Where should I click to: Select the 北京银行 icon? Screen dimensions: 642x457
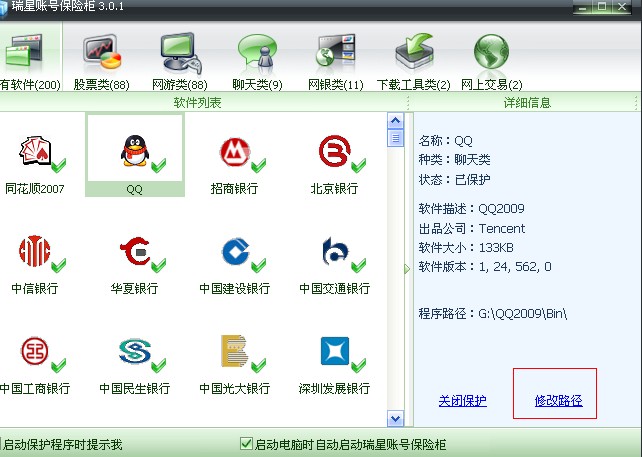(x=335, y=151)
